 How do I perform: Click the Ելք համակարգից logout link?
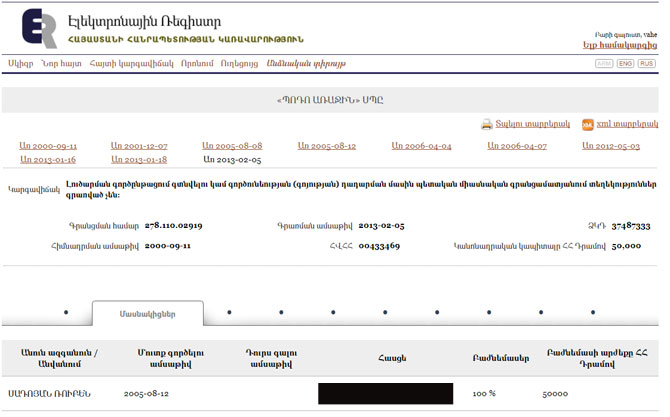point(620,45)
